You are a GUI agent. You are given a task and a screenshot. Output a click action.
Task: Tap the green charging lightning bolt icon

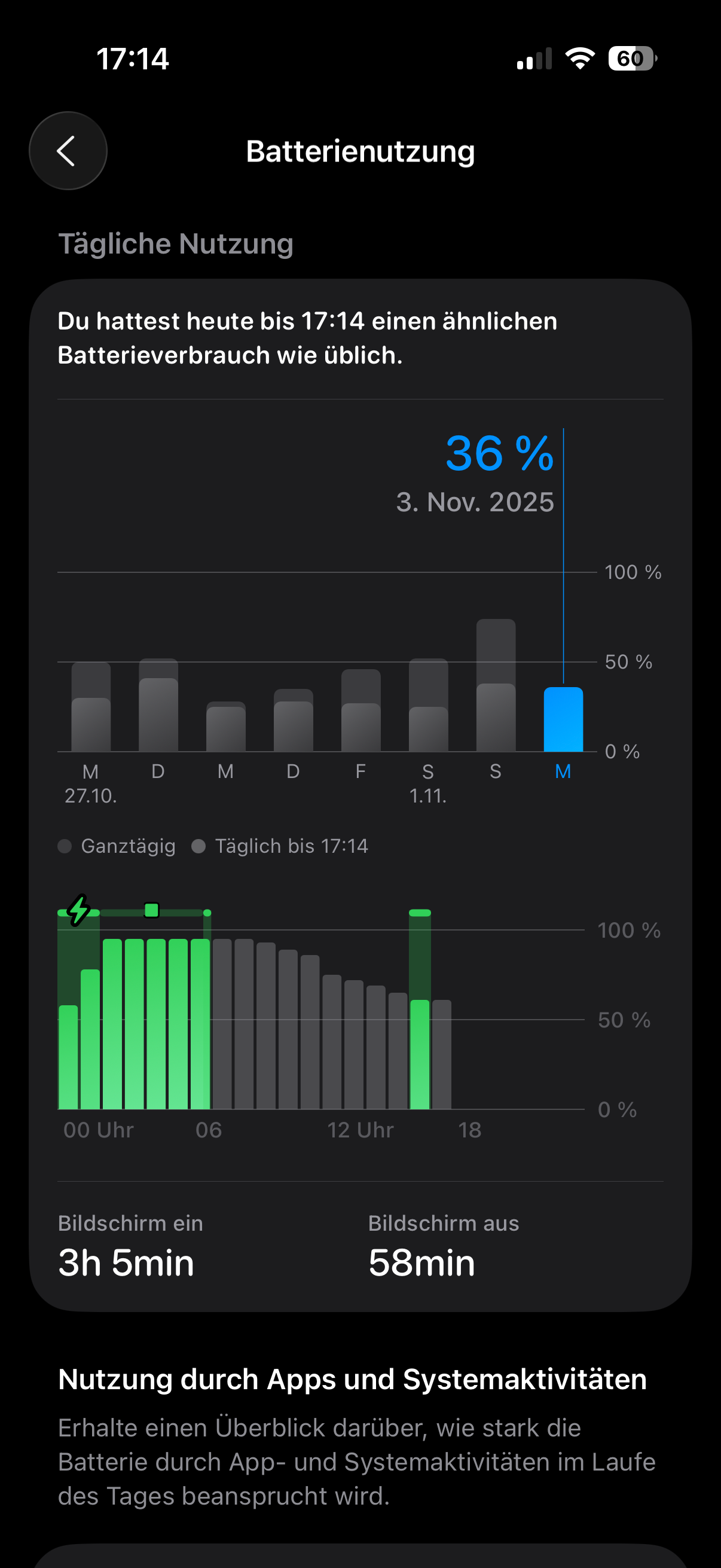(78, 910)
